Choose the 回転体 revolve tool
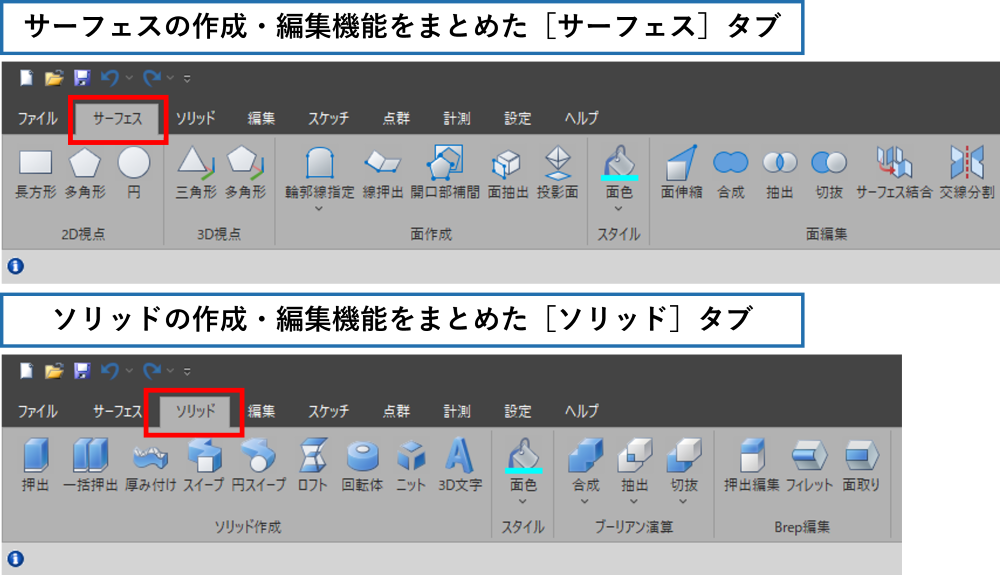The width and height of the screenshot is (1000, 575). pyautogui.click(x=362, y=464)
